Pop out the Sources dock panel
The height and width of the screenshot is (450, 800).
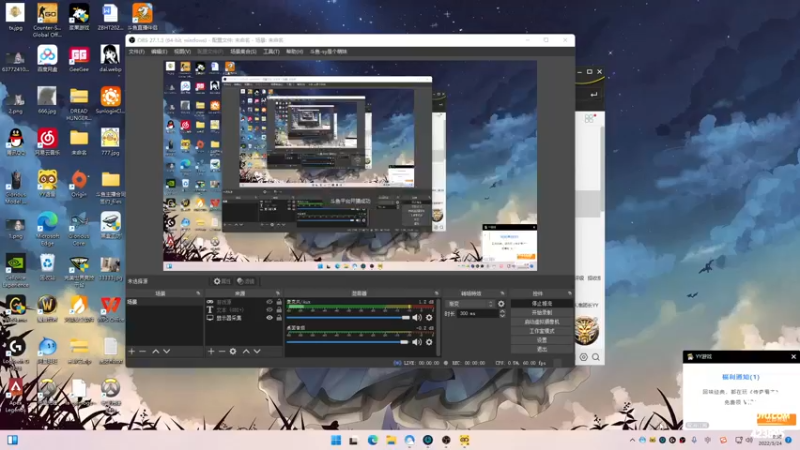(x=278, y=293)
